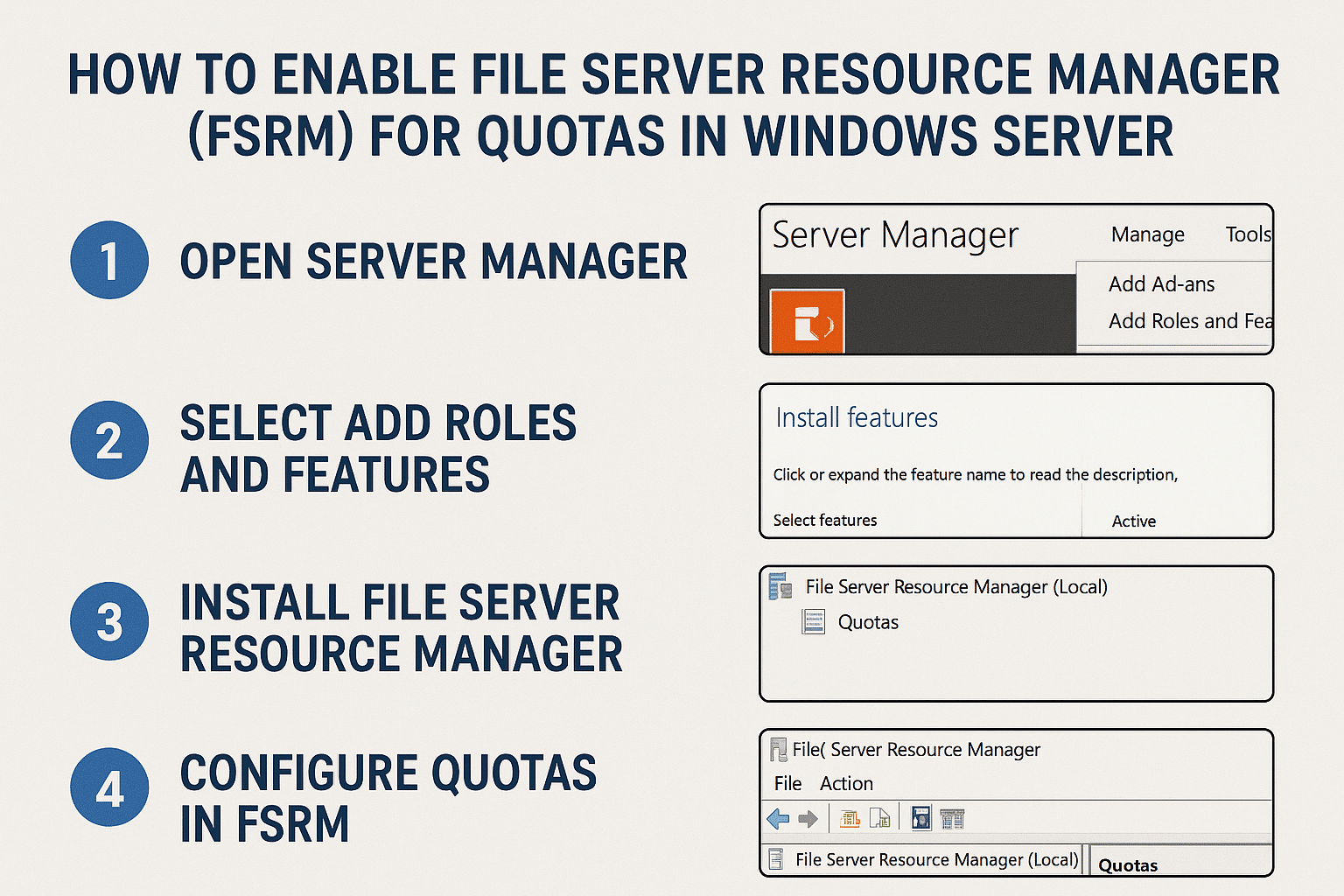
Task: Click the blue numbered circle for step 4
Action: click(108, 787)
